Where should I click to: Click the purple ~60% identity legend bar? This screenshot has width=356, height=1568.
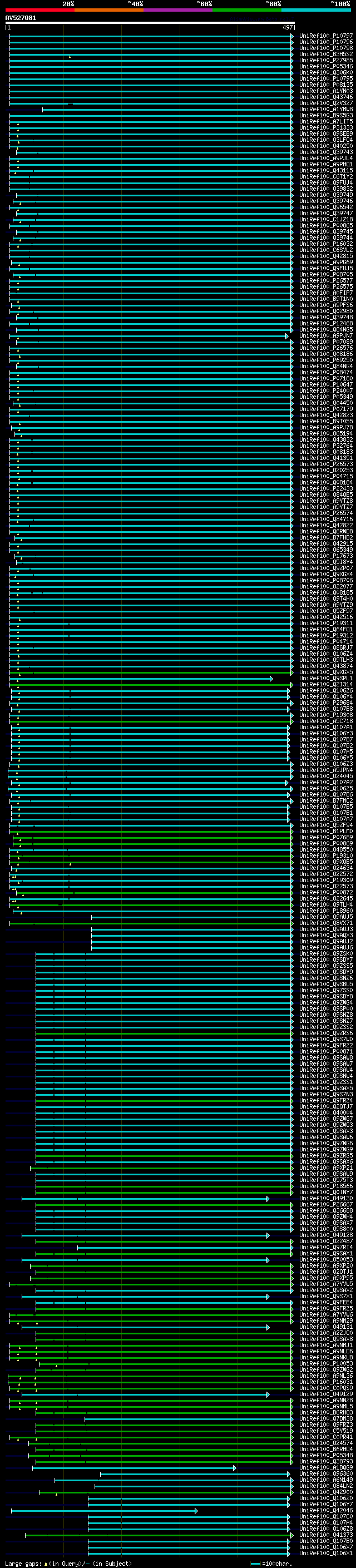pos(177,11)
